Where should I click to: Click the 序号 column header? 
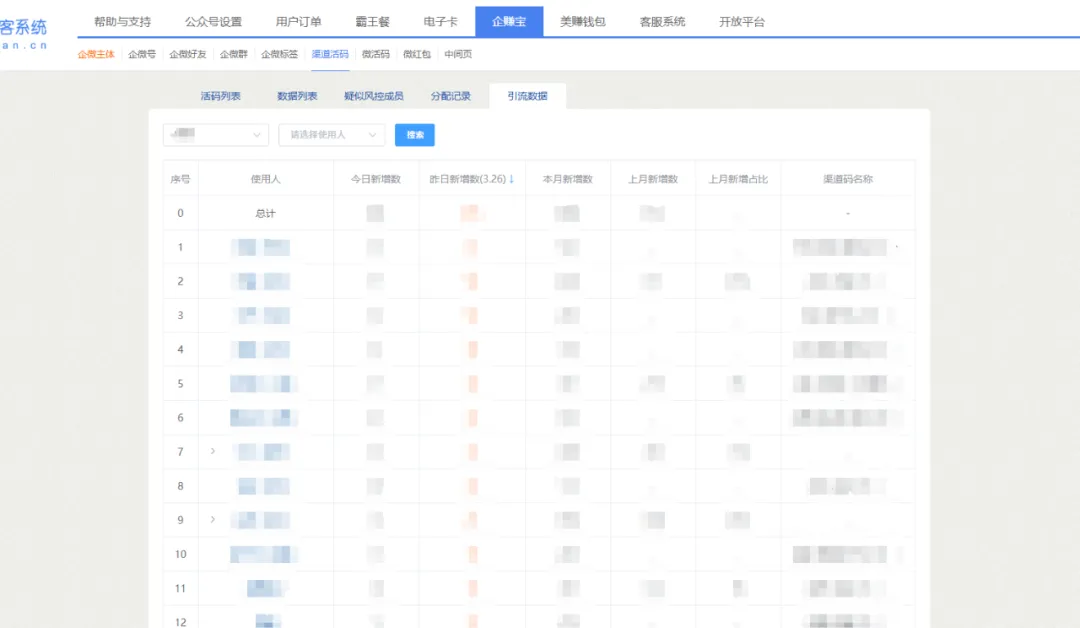(180, 179)
